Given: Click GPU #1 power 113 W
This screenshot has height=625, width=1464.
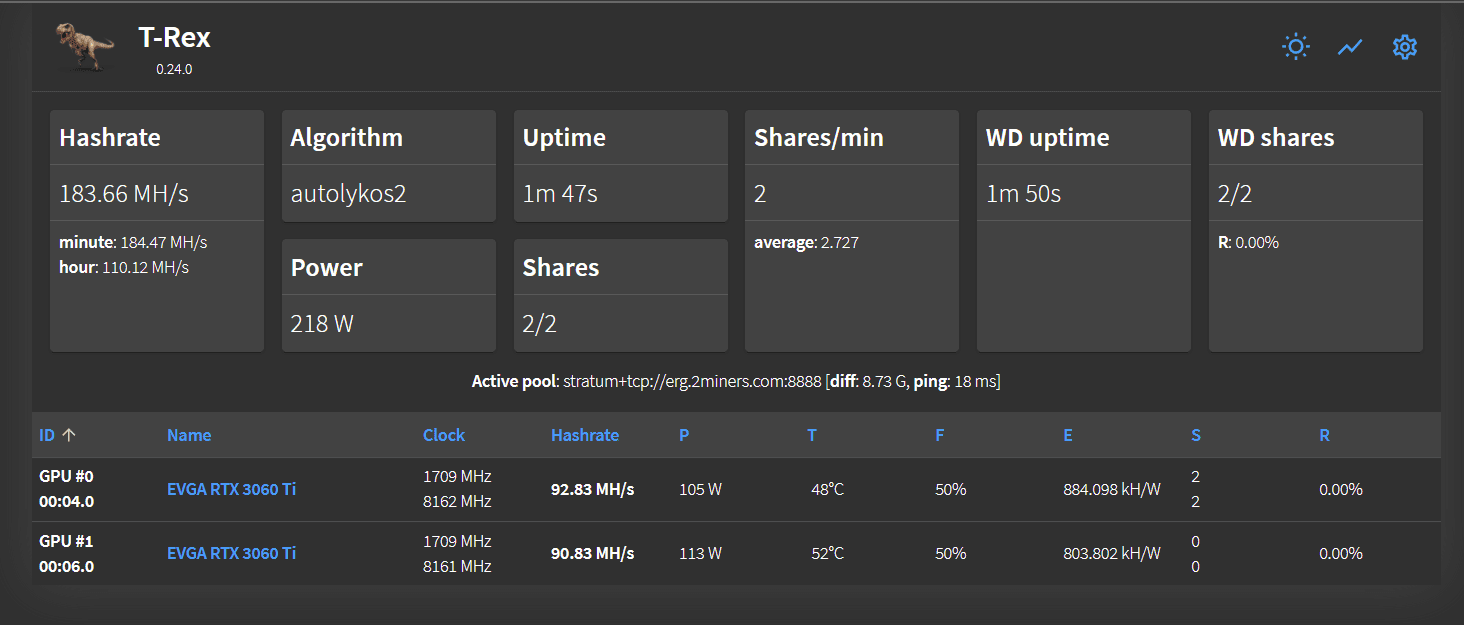Looking at the screenshot, I should coord(700,553).
